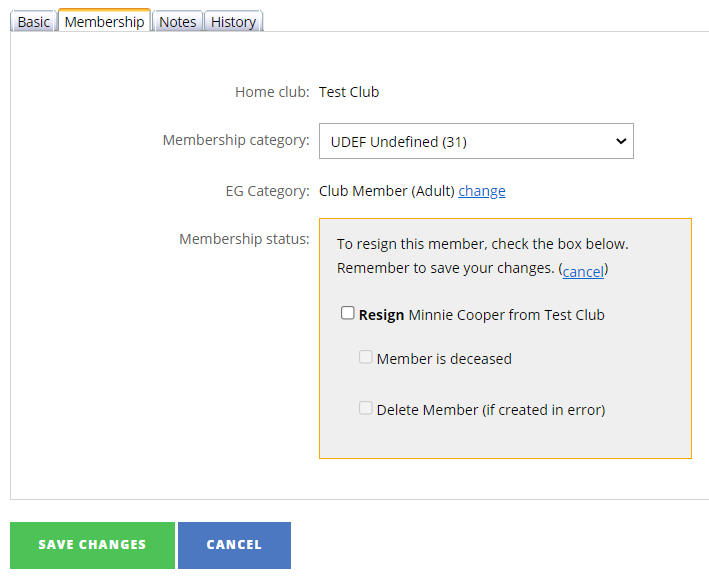Go to the Notes tab
Viewport: 709px width, 578px height.
coord(178,22)
